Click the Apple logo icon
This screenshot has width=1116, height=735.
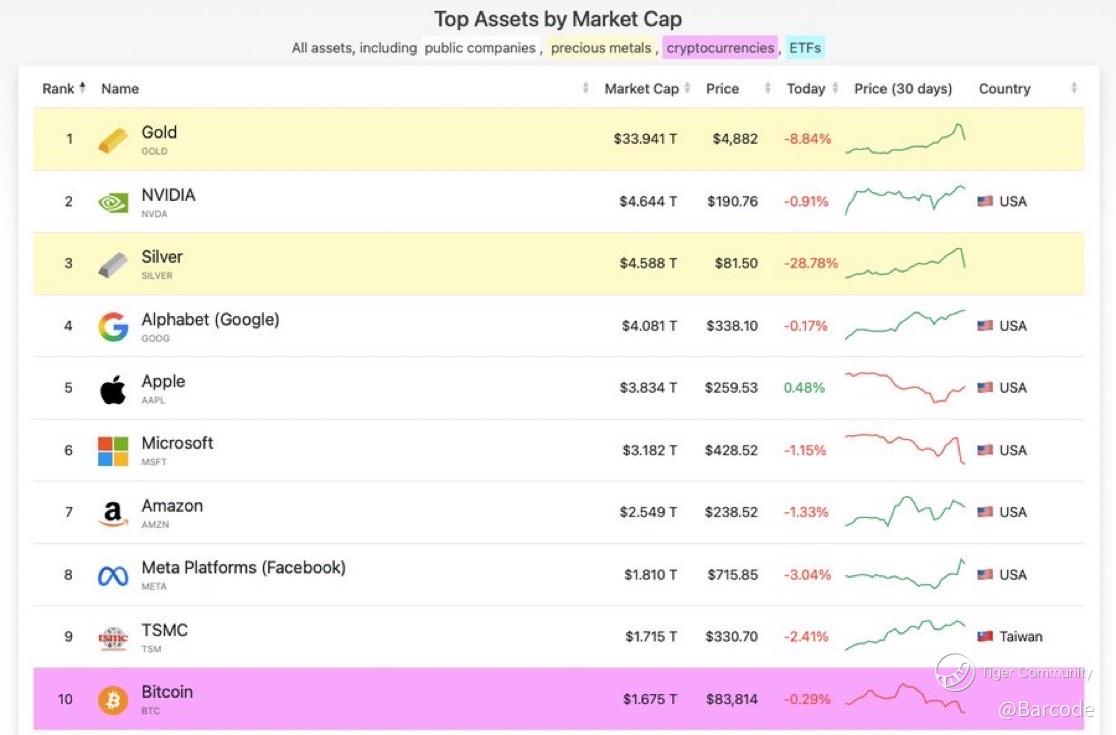tap(113, 389)
